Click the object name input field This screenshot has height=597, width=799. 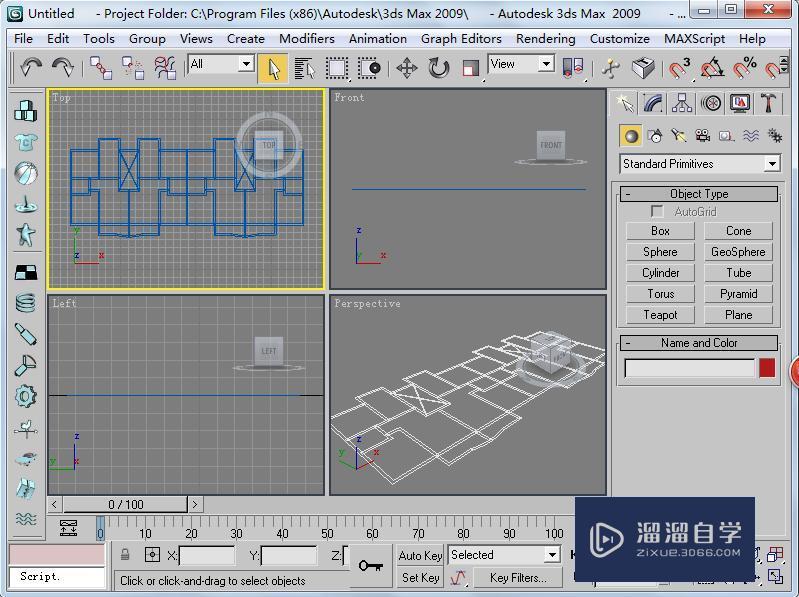point(689,368)
